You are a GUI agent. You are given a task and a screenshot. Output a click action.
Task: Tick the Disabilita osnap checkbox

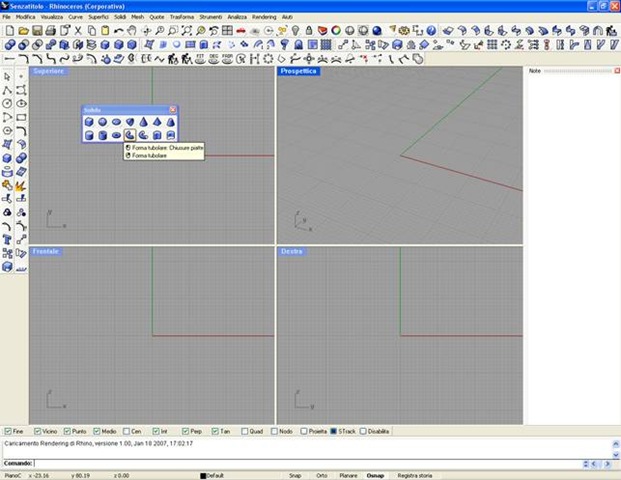pyautogui.click(x=361, y=430)
